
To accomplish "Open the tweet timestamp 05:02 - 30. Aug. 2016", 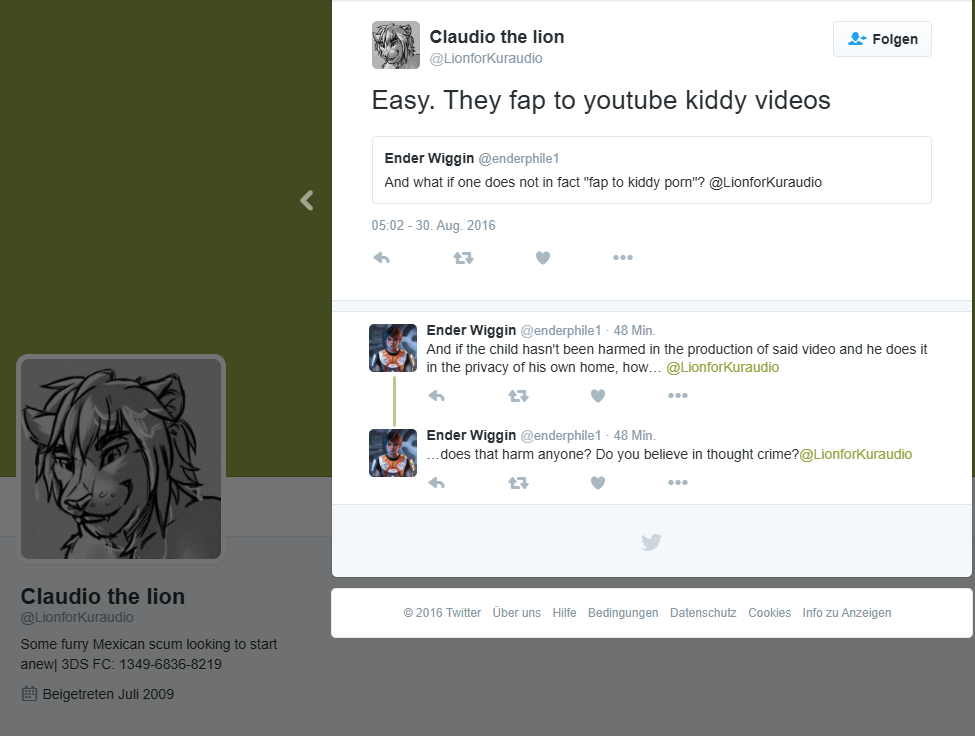I will [433, 226].
